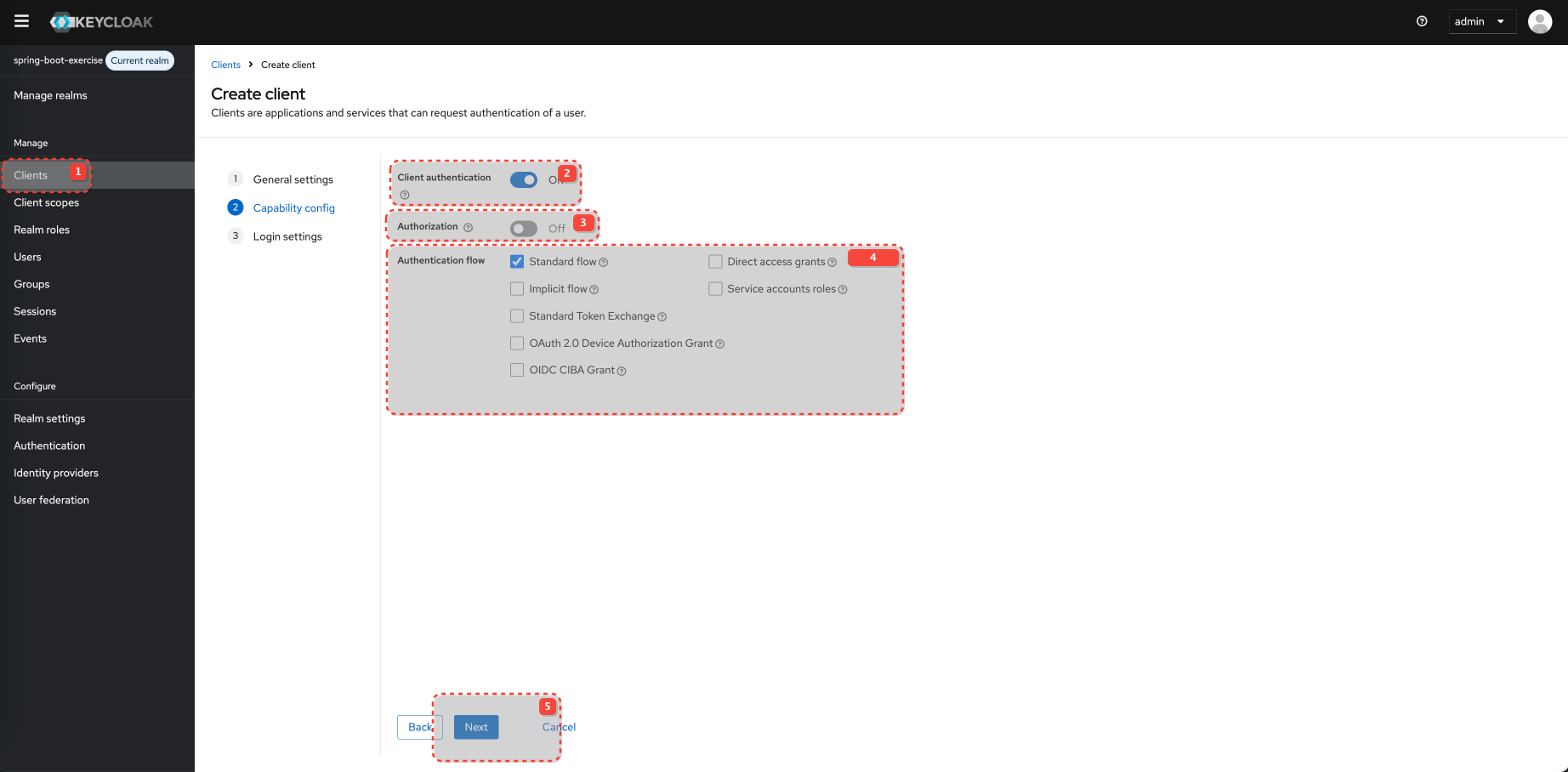Open help tooltip for Direct access grants
This screenshot has height=772, width=1568.
pos(833,262)
